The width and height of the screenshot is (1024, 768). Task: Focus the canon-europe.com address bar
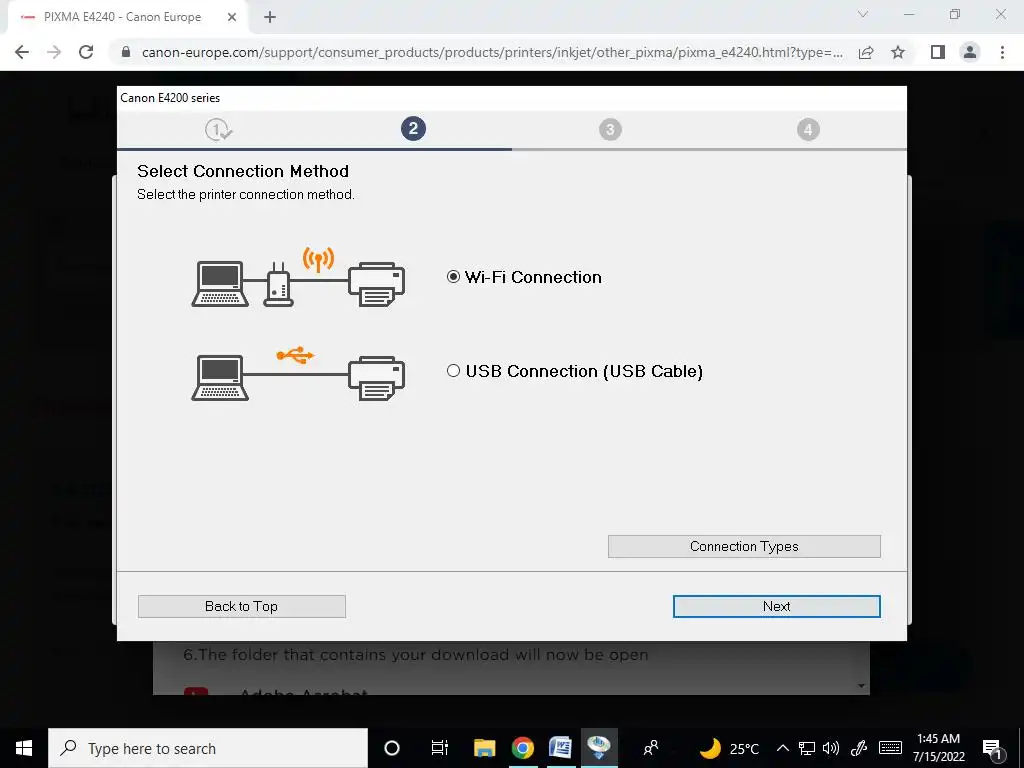[x=492, y=52]
